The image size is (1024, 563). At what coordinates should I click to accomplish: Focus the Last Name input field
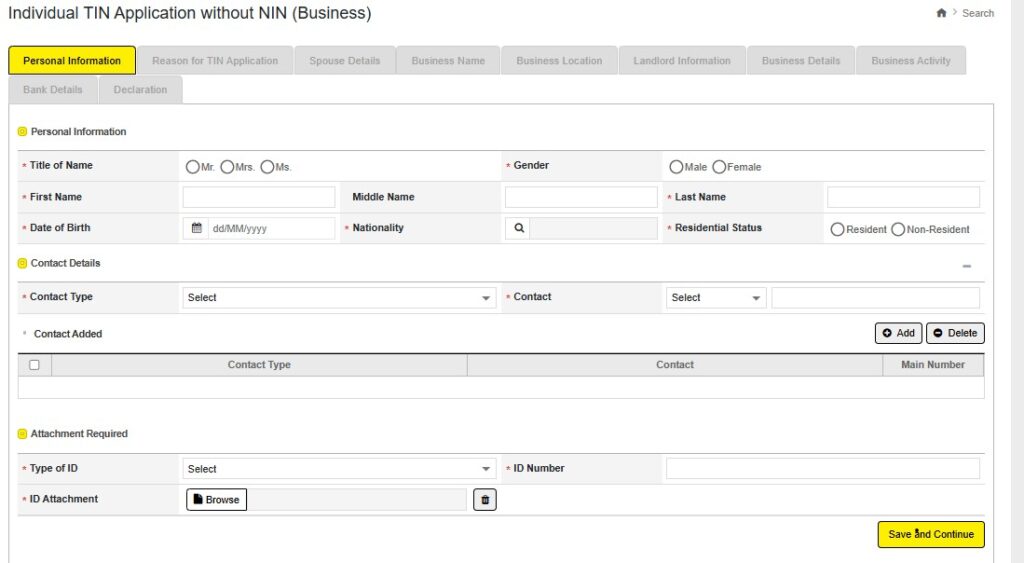pyautogui.click(x=903, y=197)
